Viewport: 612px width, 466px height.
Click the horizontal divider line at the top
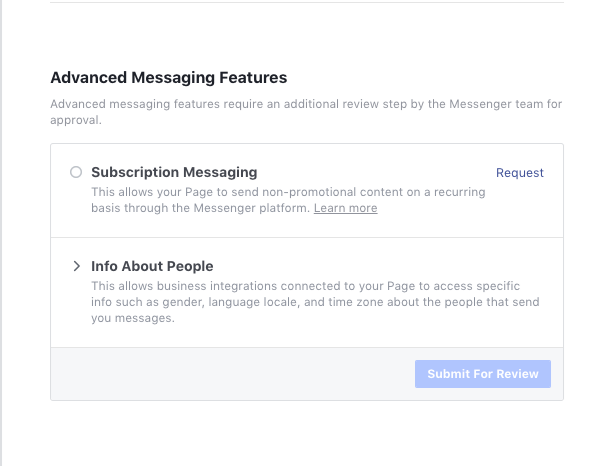(x=307, y=2)
